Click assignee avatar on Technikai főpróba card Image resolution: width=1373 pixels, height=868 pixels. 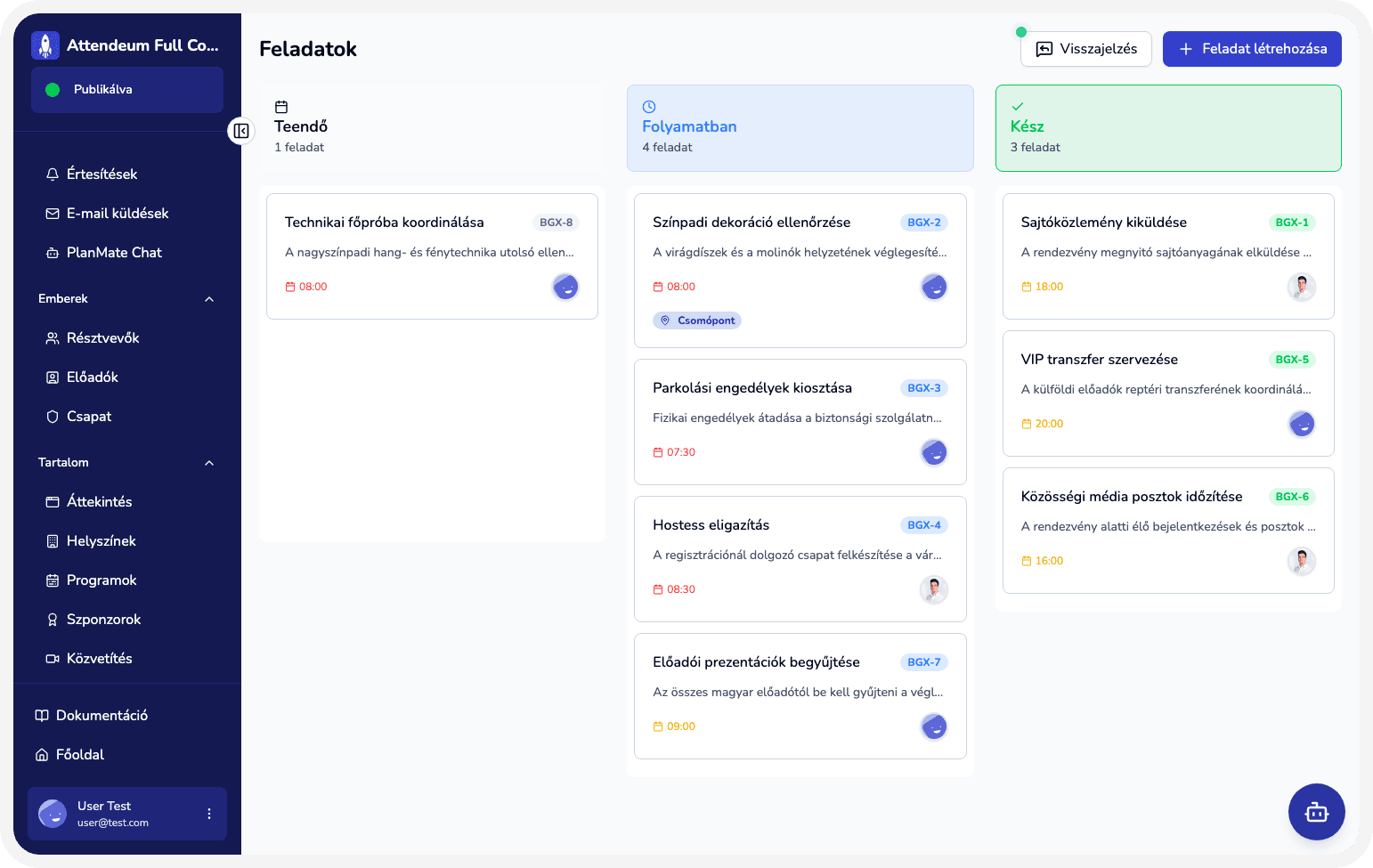coord(565,287)
